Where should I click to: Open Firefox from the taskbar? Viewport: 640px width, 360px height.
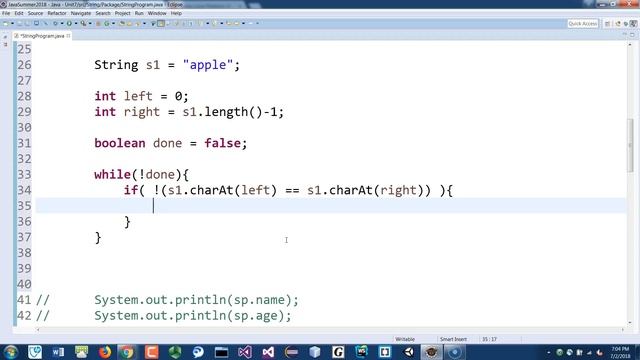[104, 352]
